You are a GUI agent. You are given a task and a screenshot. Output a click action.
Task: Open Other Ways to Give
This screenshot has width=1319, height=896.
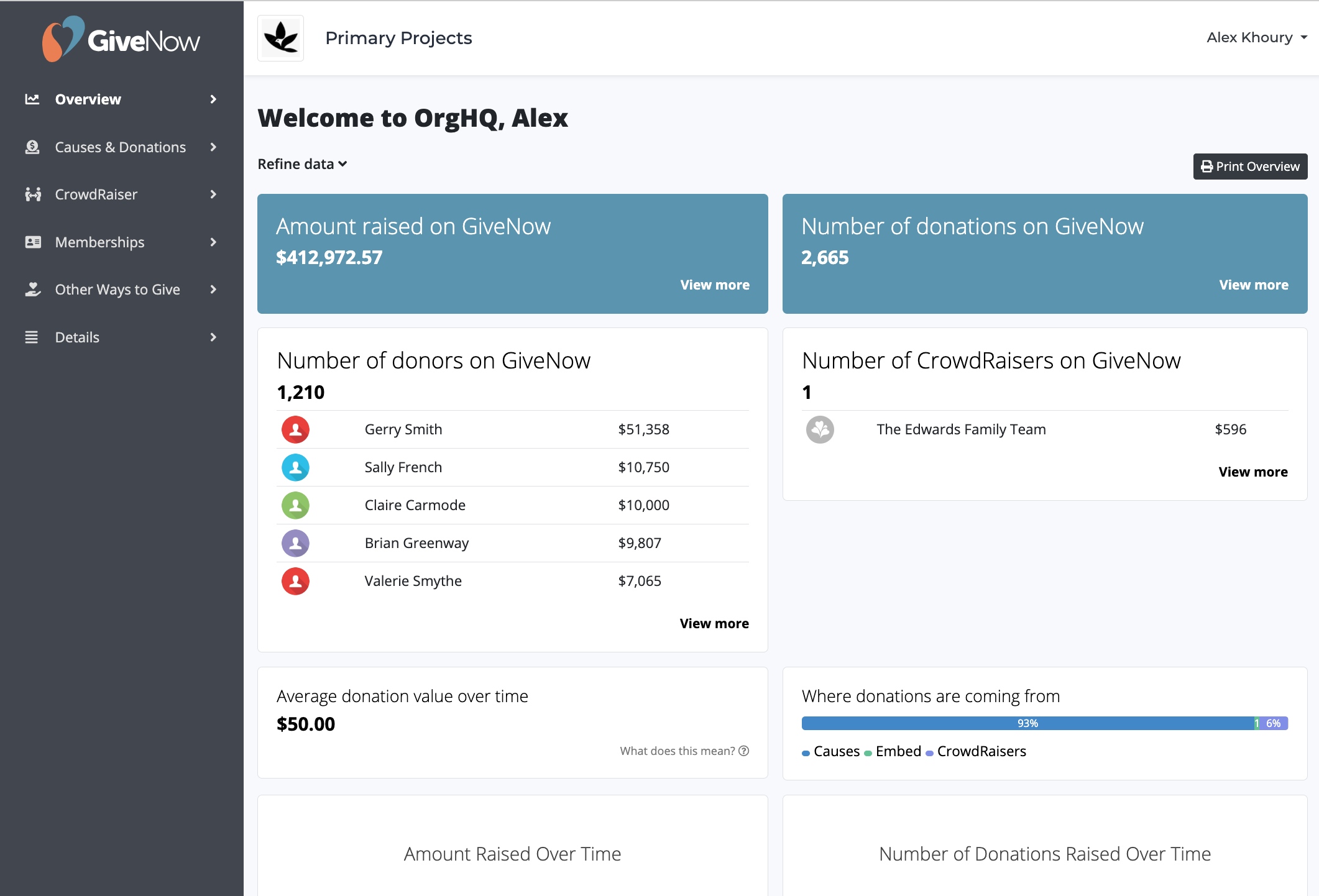coord(122,290)
